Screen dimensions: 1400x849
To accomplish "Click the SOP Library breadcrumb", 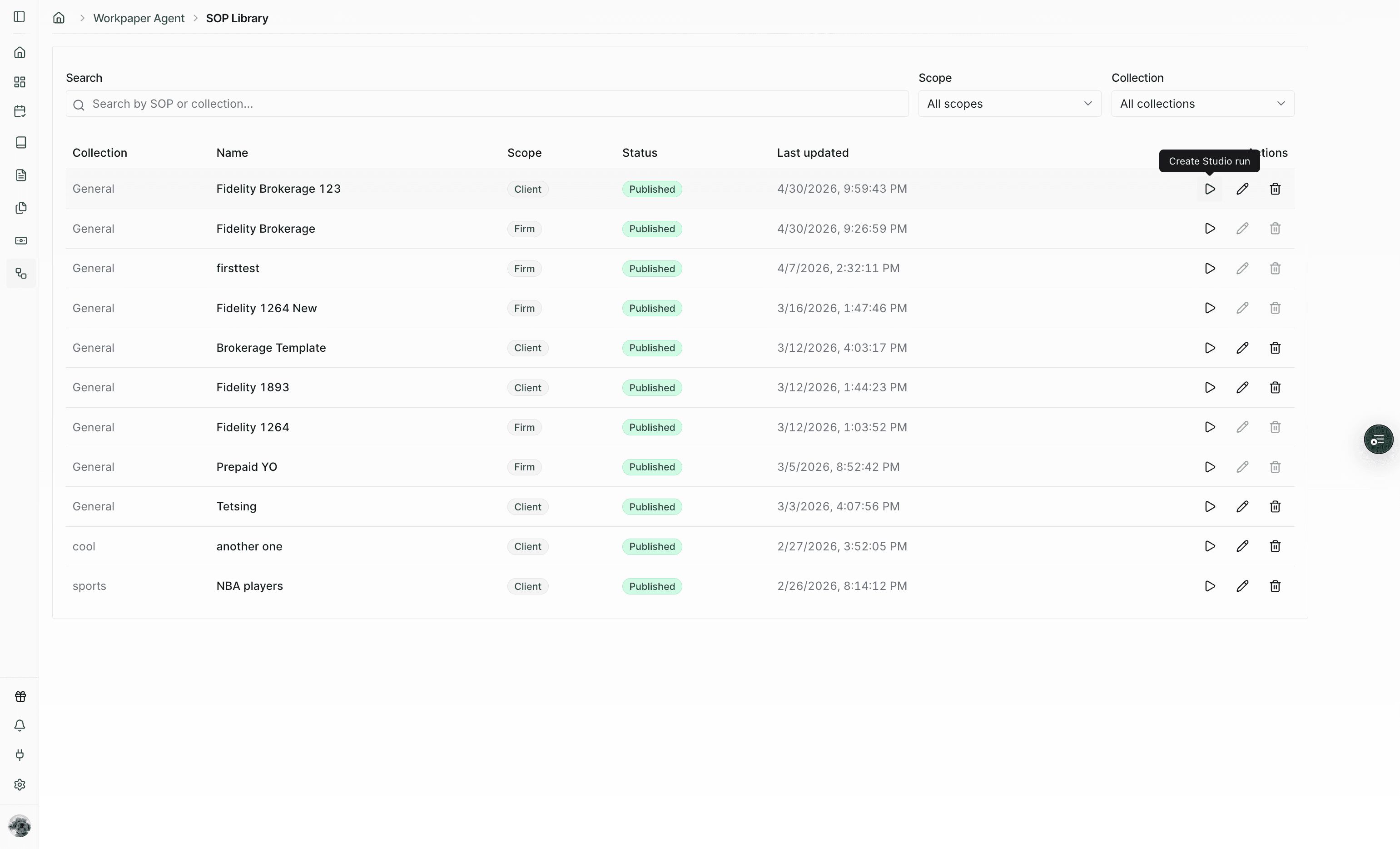I will click(x=237, y=18).
